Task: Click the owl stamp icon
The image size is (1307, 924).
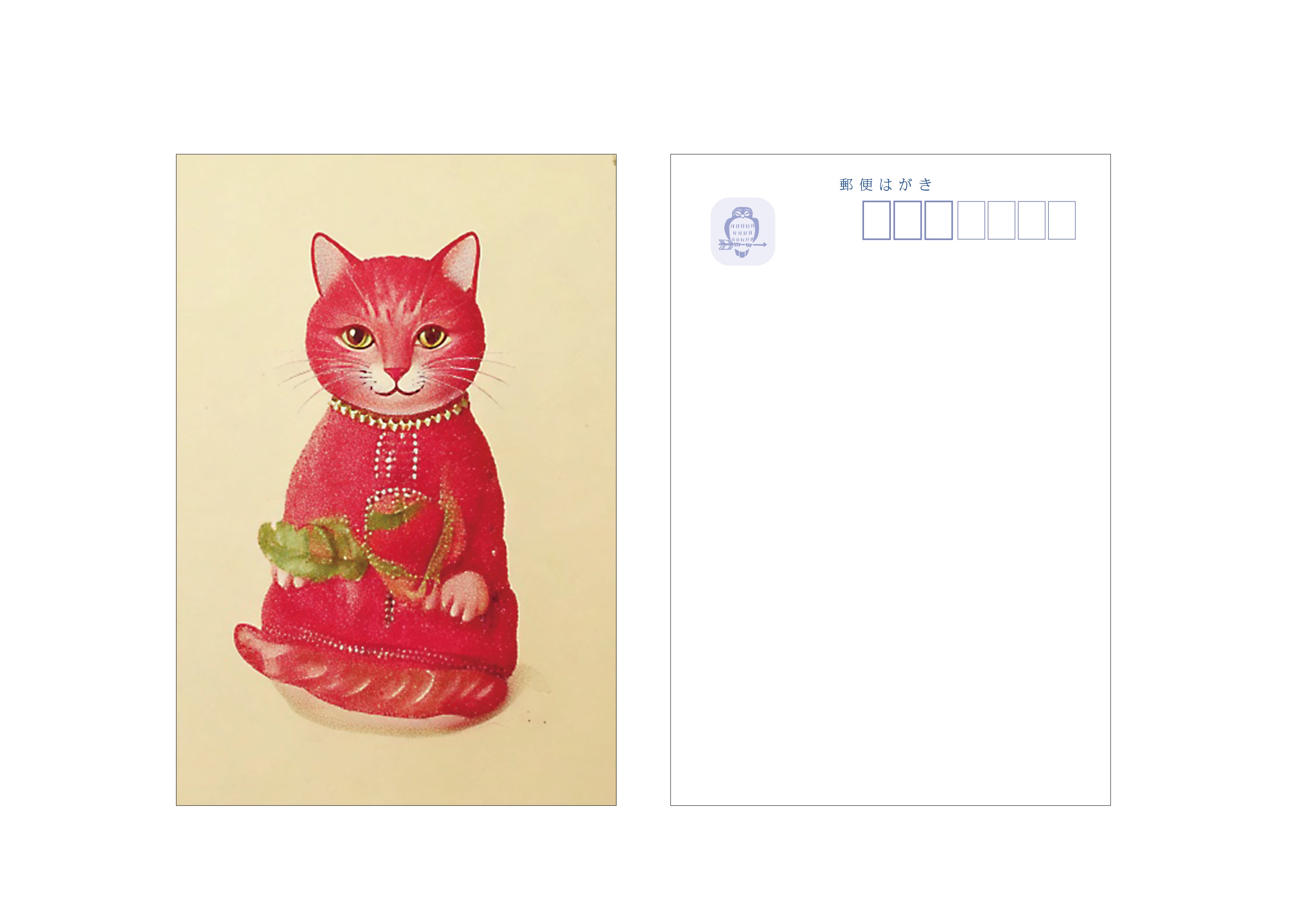Action: tap(742, 231)
